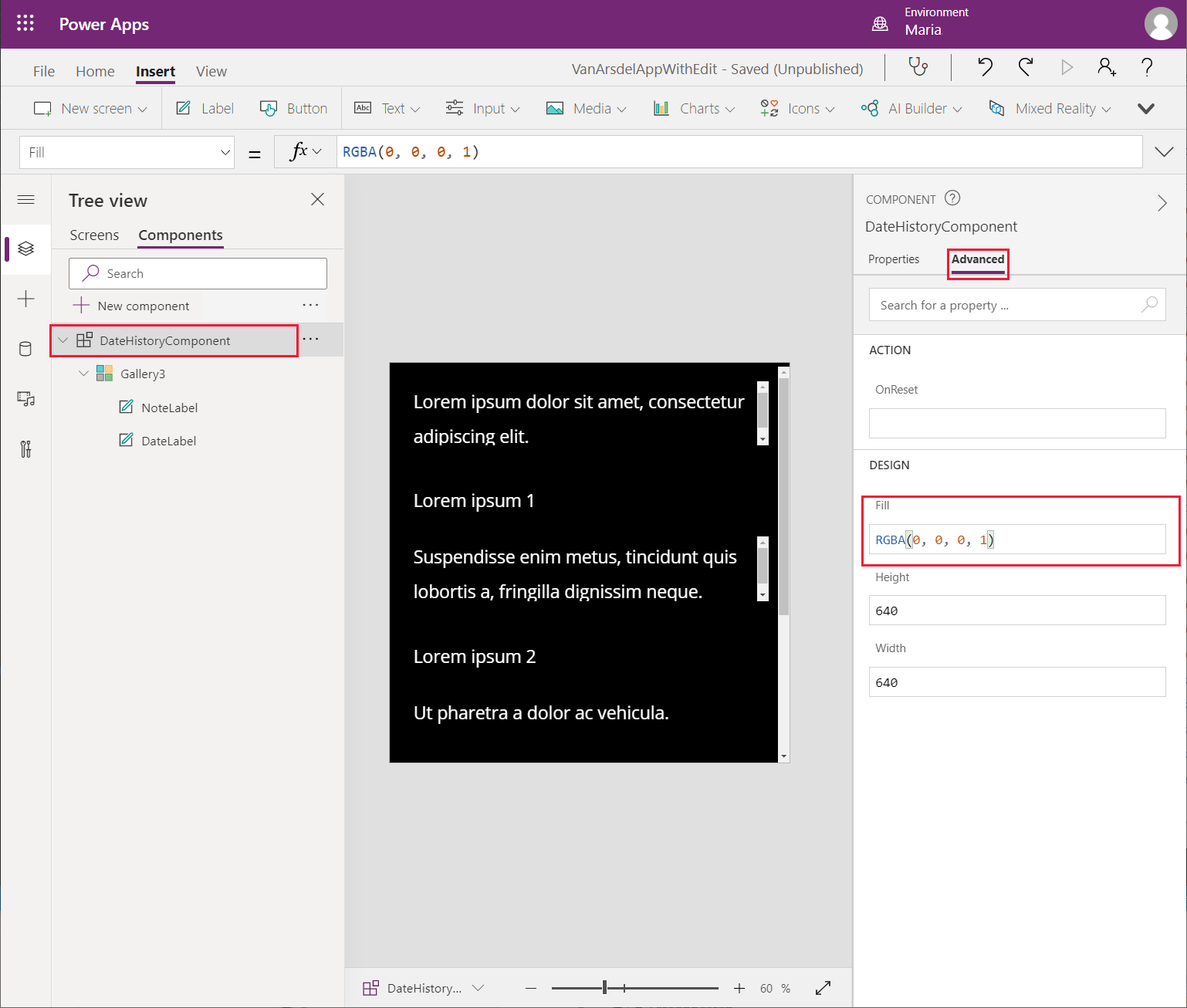Open Help question mark
Image resolution: width=1187 pixels, height=1008 pixels.
tap(1147, 67)
